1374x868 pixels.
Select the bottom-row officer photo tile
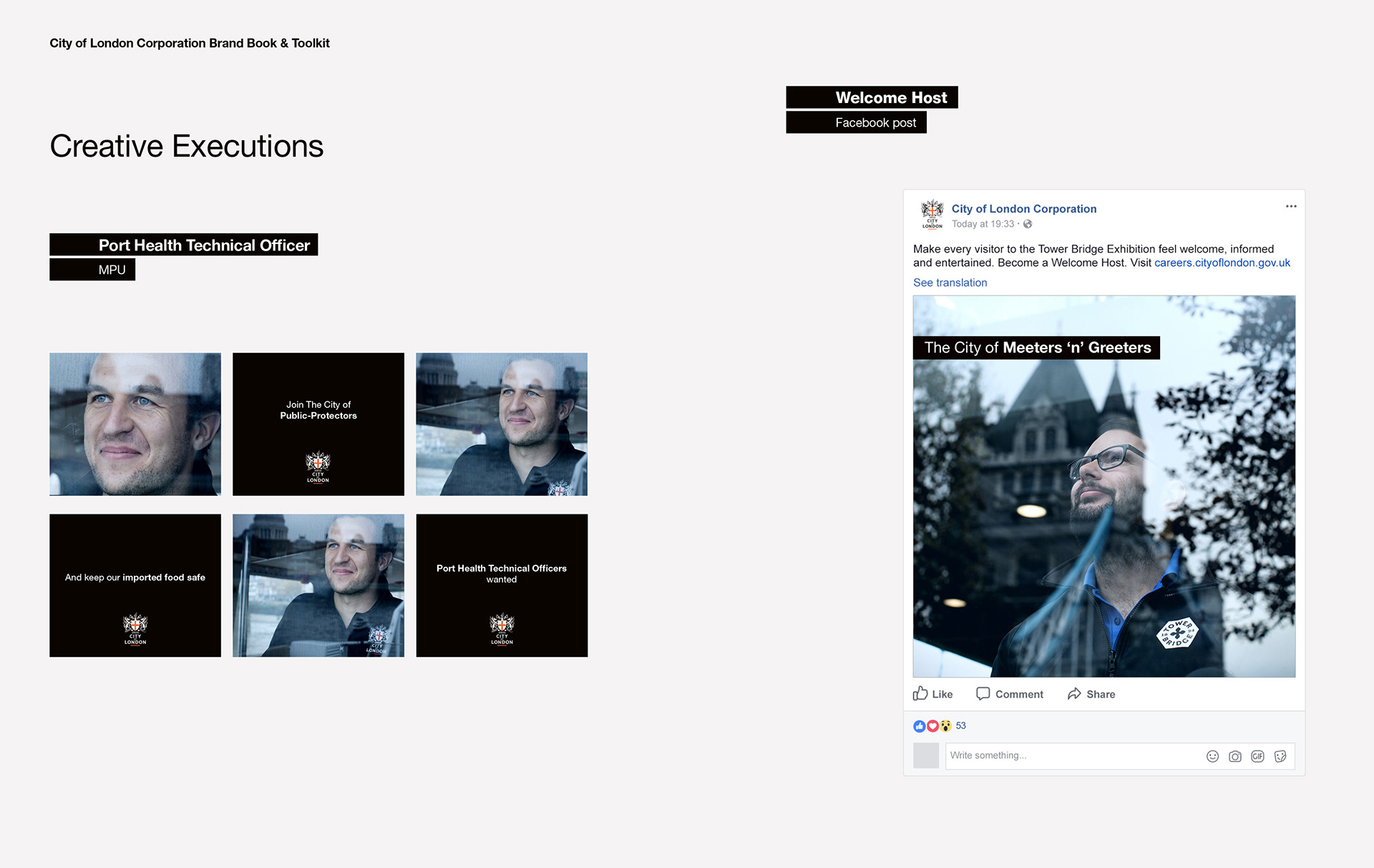tap(318, 585)
